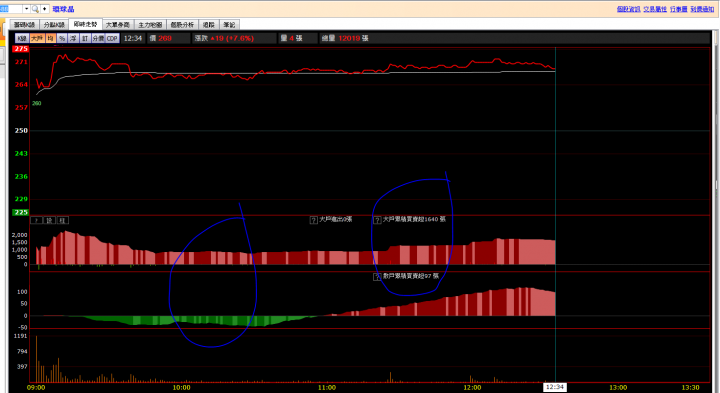The image size is (720, 393).
Task: Click the plus add-stock icon
Action: pos(45,9)
